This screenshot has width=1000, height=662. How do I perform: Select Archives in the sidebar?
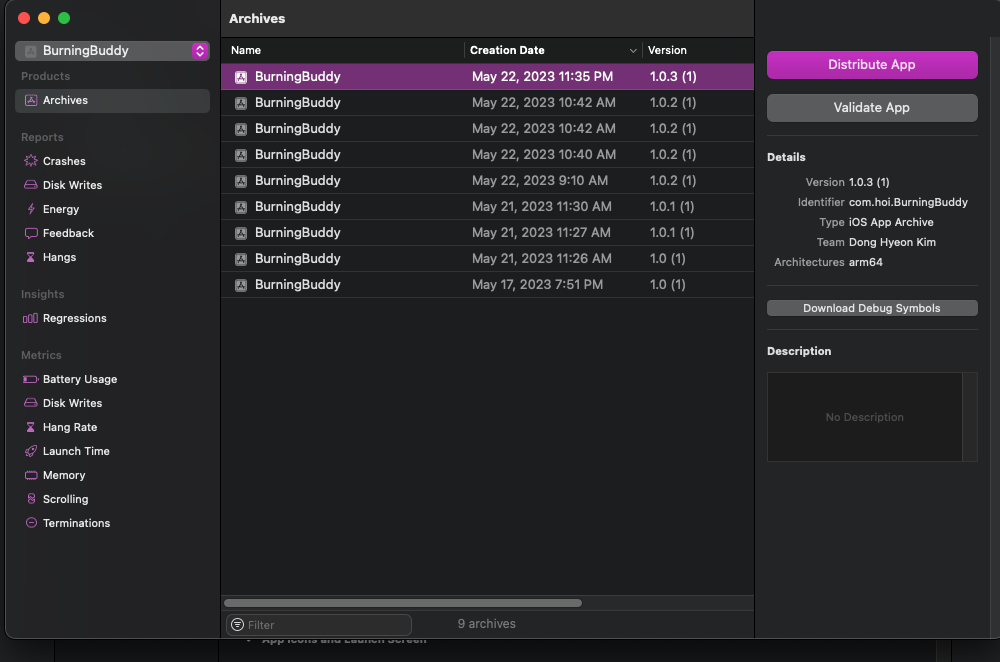coord(112,101)
